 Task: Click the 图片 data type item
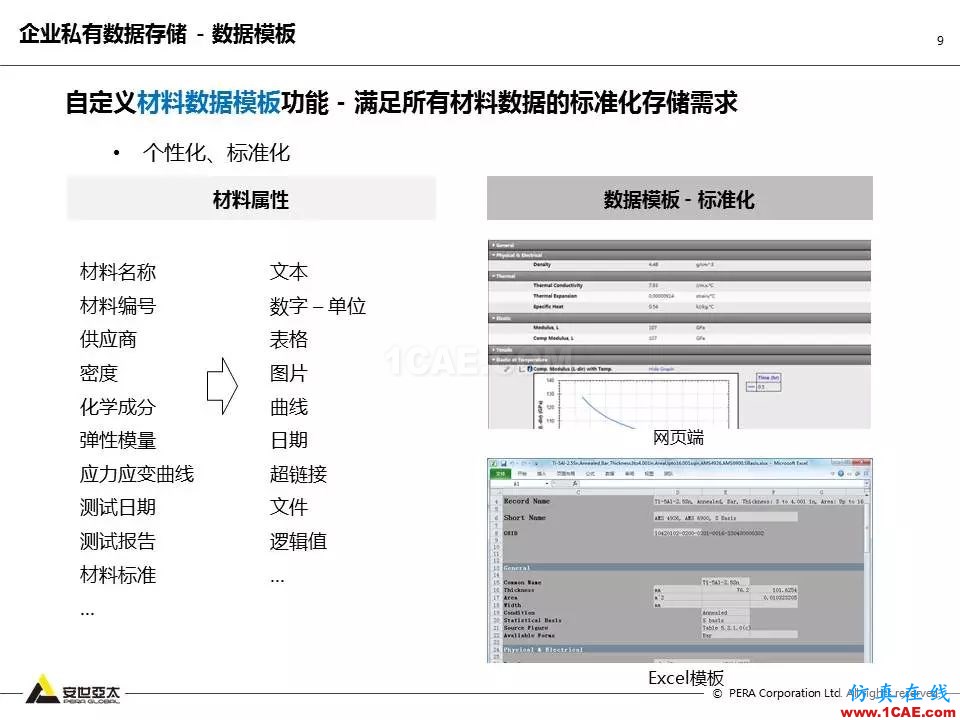point(289,373)
